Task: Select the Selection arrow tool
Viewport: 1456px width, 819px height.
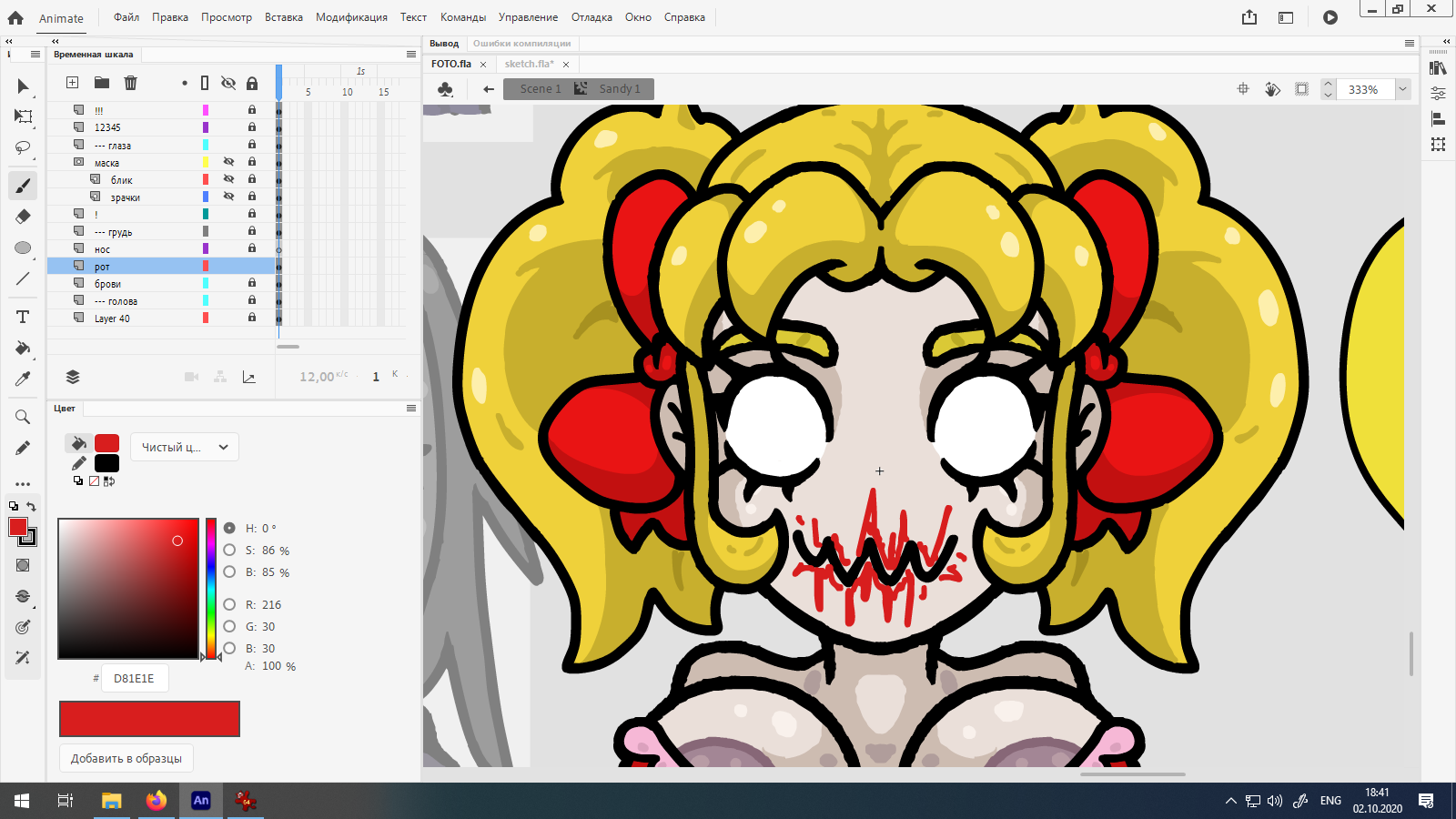Action: point(23,86)
